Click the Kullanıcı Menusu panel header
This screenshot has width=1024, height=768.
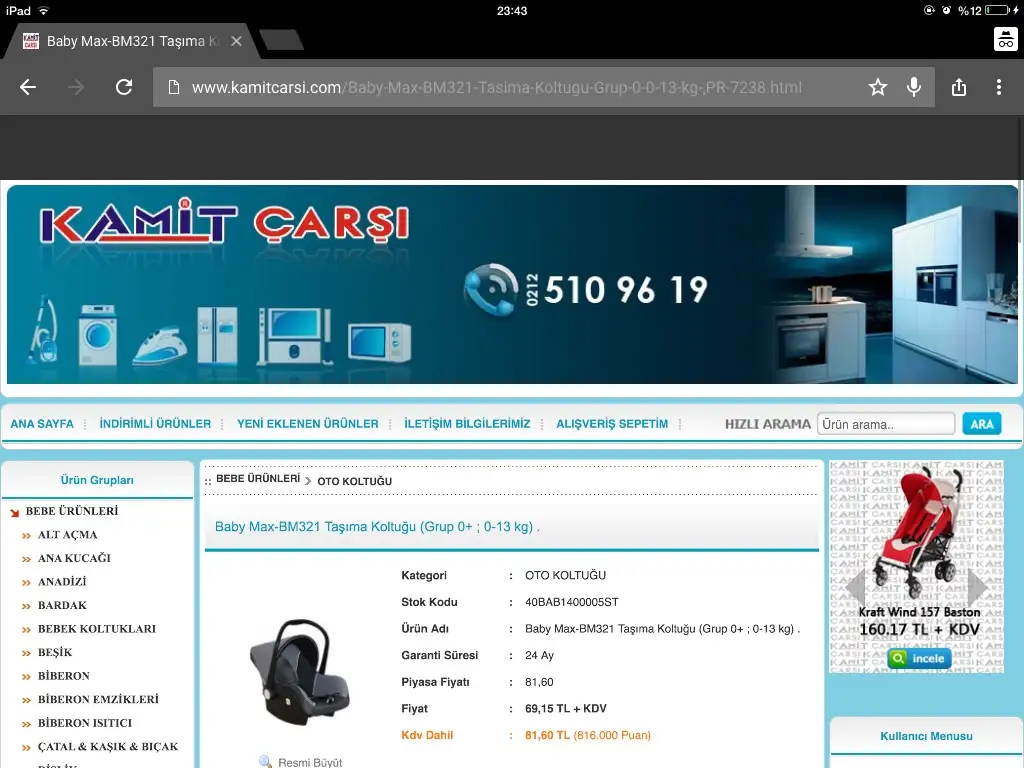[926, 736]
